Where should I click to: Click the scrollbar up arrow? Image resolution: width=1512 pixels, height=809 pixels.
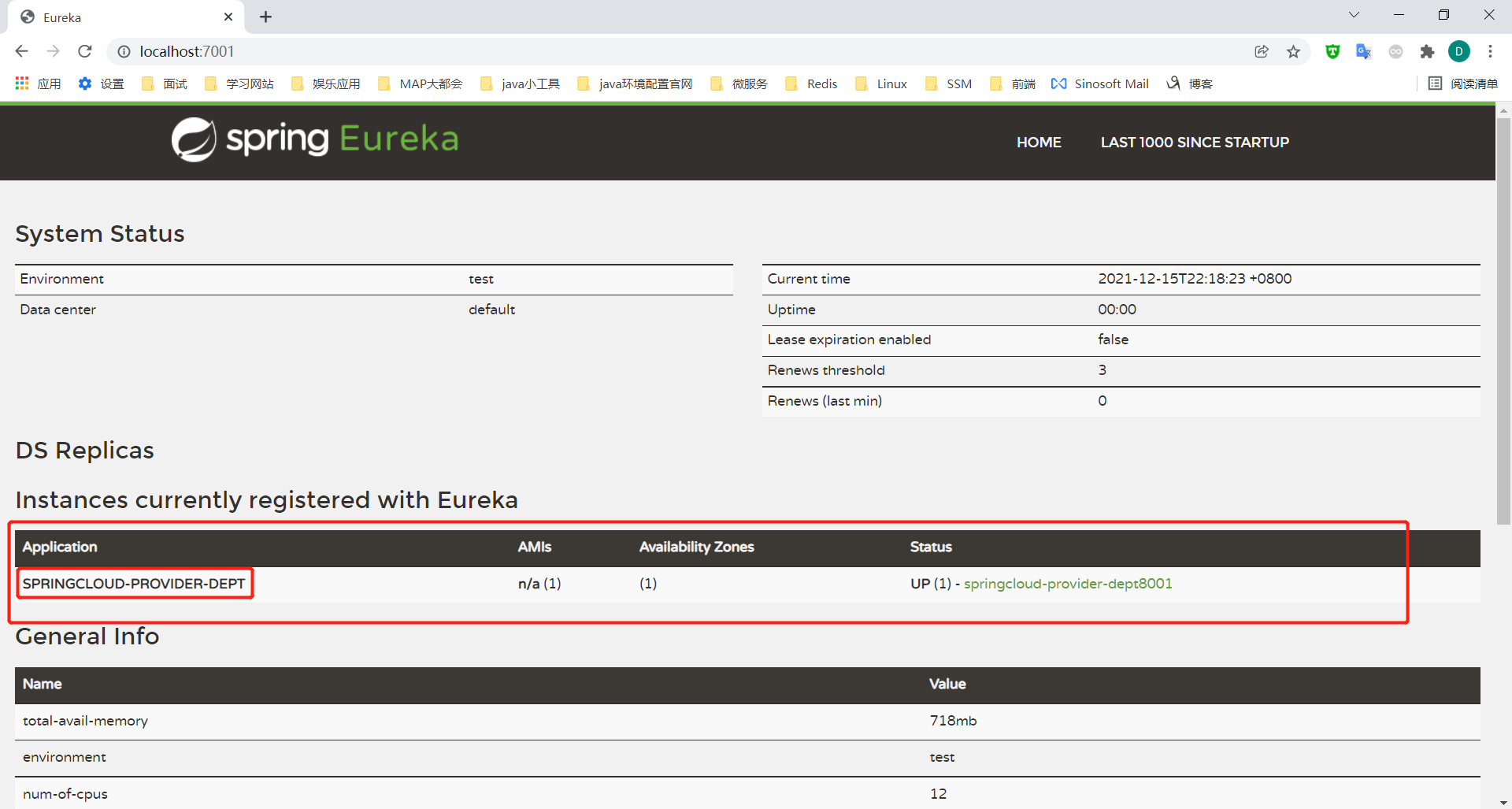coord(1503,110)
